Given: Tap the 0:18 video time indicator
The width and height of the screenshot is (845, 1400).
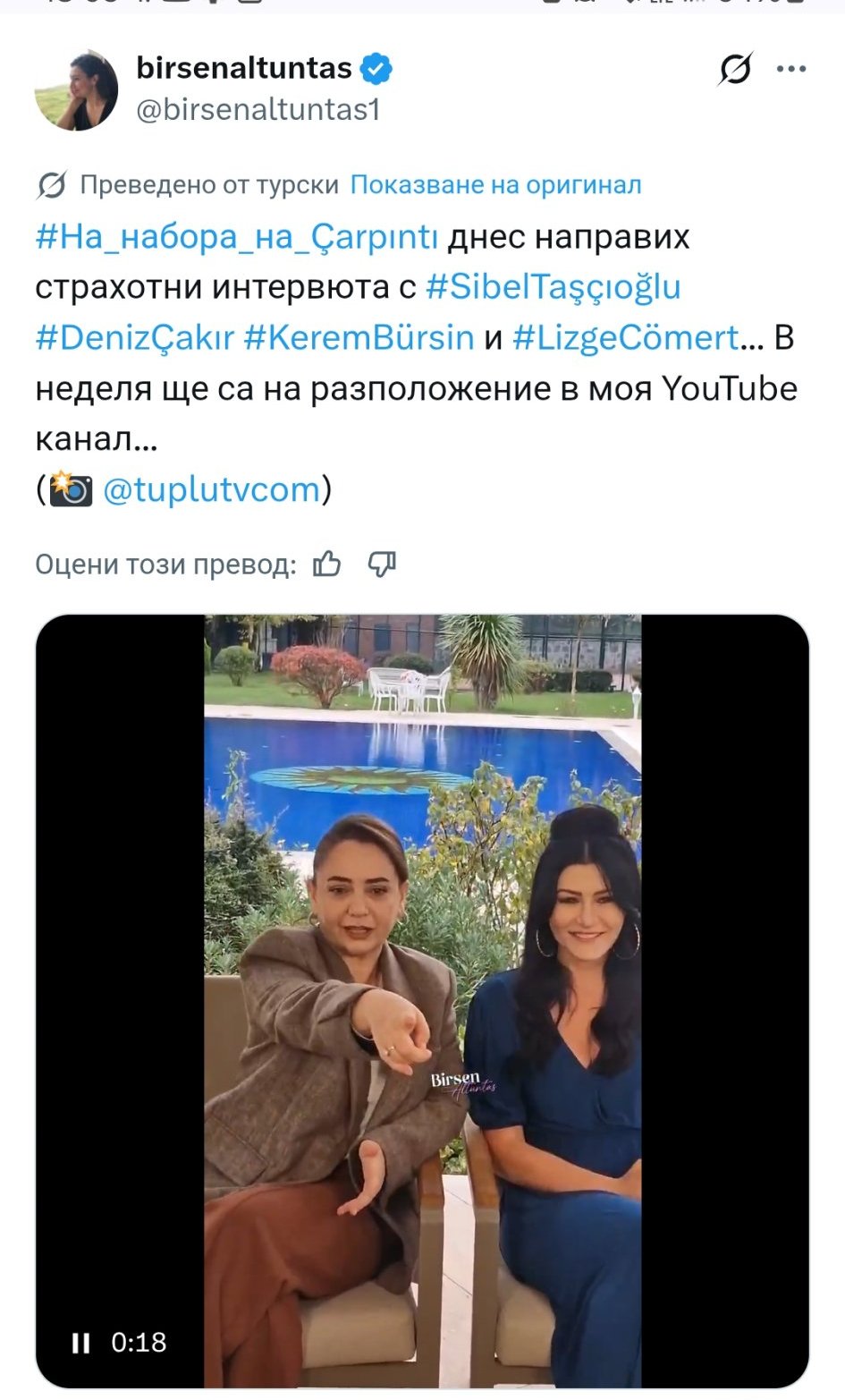Looking at the screenshot, I should [x=139, y=1343].
